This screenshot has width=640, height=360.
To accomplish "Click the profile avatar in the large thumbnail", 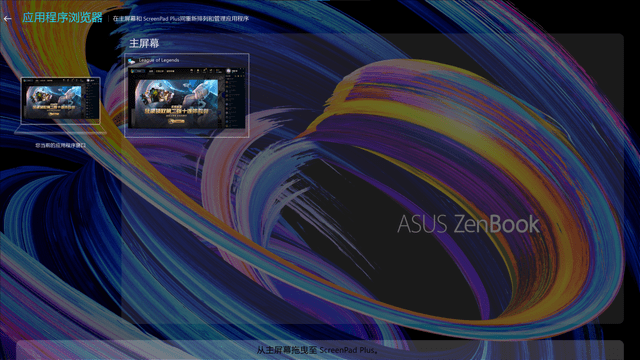I will [x=229, y=71].
